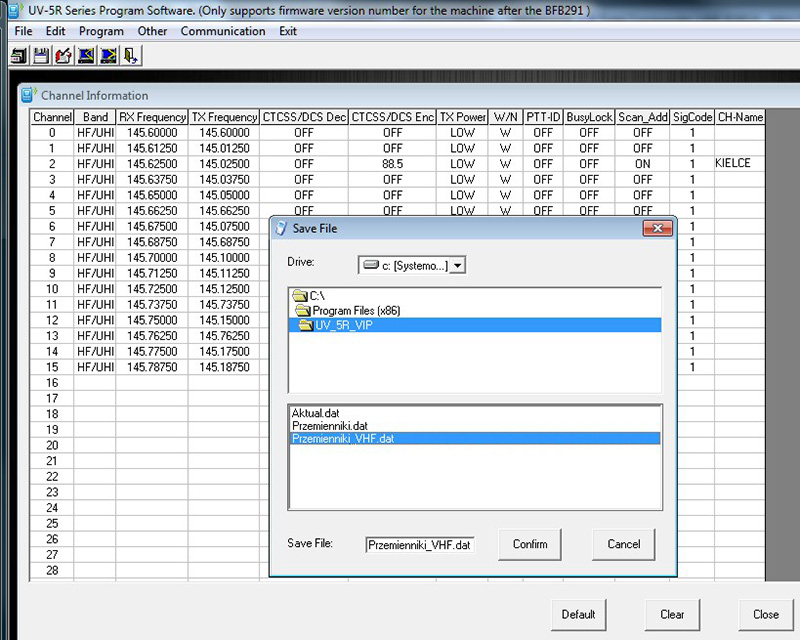Click the SigCode column header
Viewport: 800px width, 640px height.
coord(692,117)
